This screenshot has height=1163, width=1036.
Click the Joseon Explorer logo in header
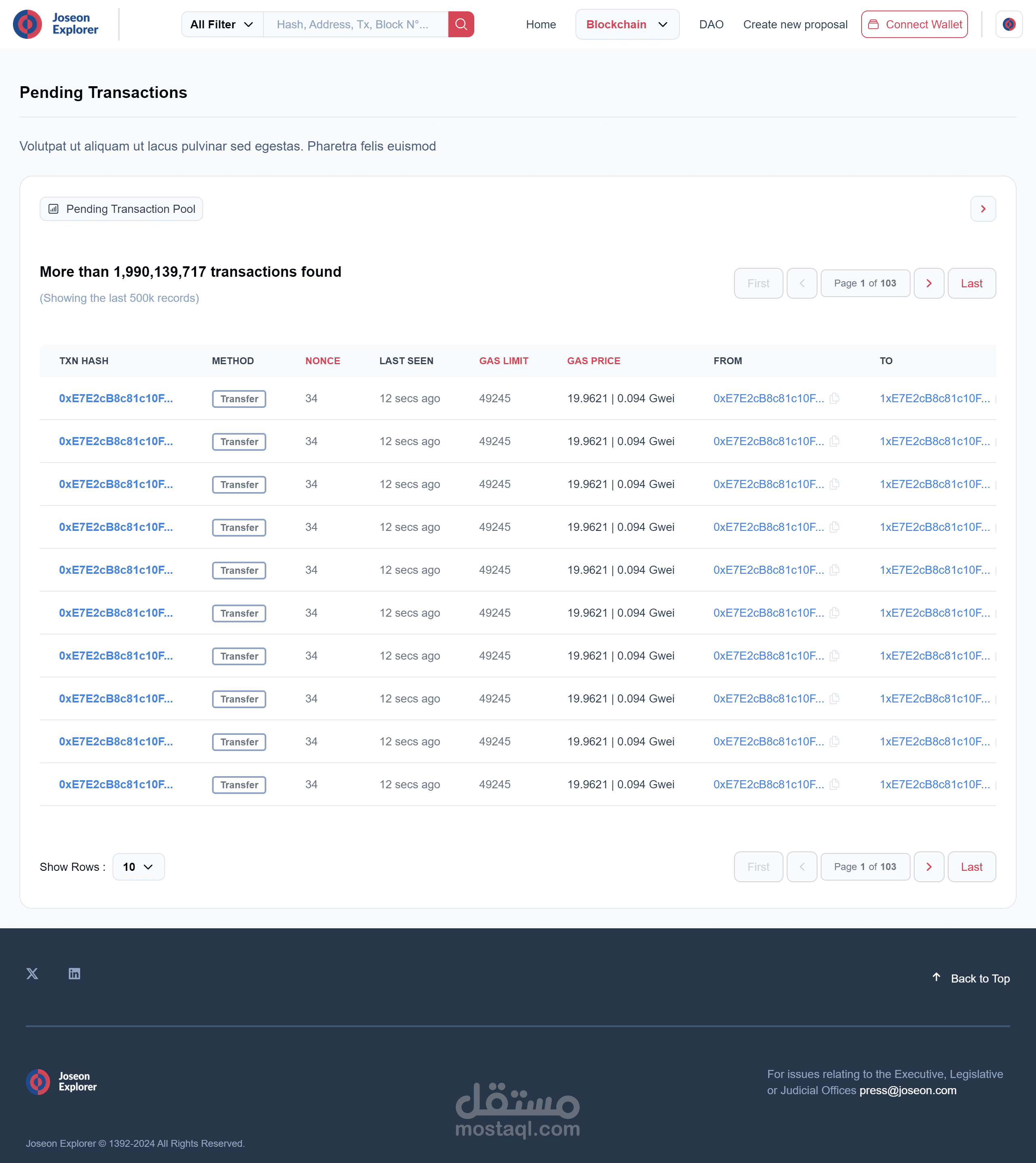click(56, 24)
